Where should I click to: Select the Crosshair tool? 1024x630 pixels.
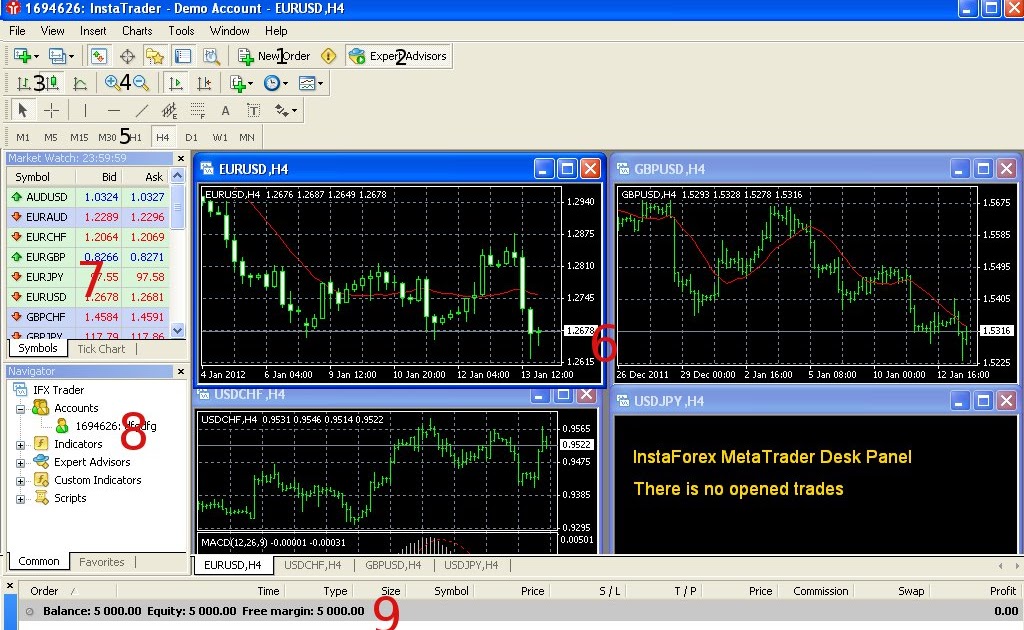pyautogui.click(x=51, y=109)
